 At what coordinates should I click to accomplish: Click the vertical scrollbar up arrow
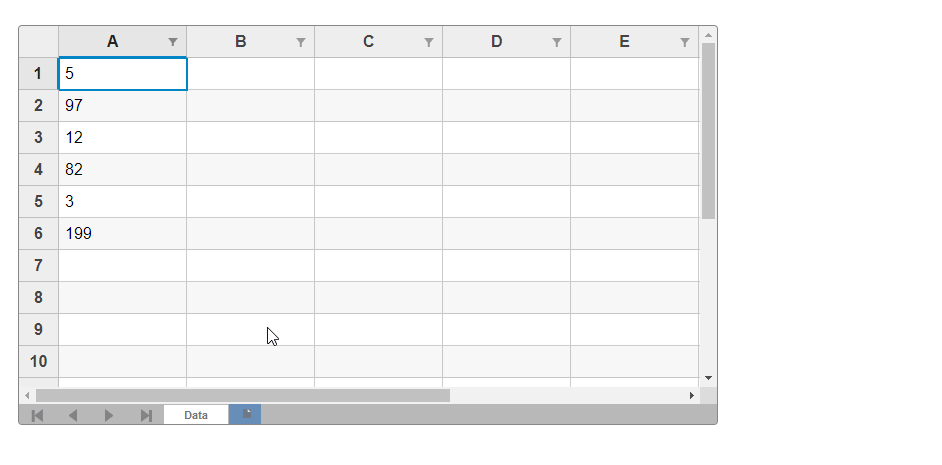click(x=708, y=35)
